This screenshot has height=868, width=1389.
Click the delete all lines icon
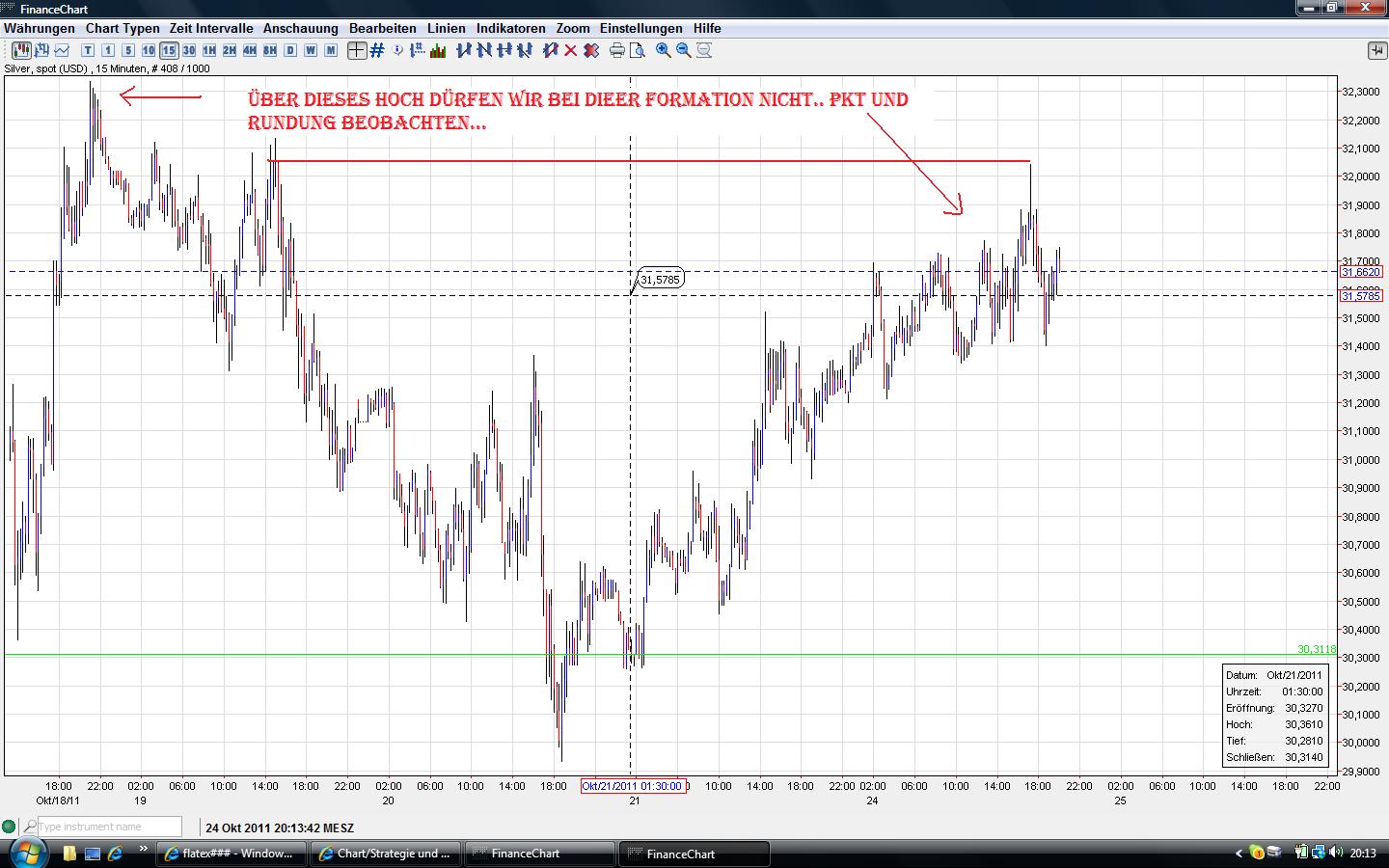pos(591,50)
